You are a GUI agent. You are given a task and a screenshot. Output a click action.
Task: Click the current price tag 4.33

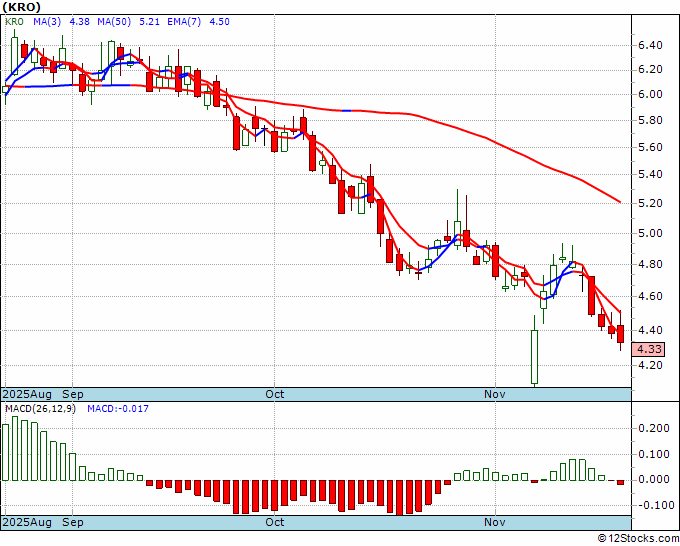pyautogui.click(x=648, y=349)
